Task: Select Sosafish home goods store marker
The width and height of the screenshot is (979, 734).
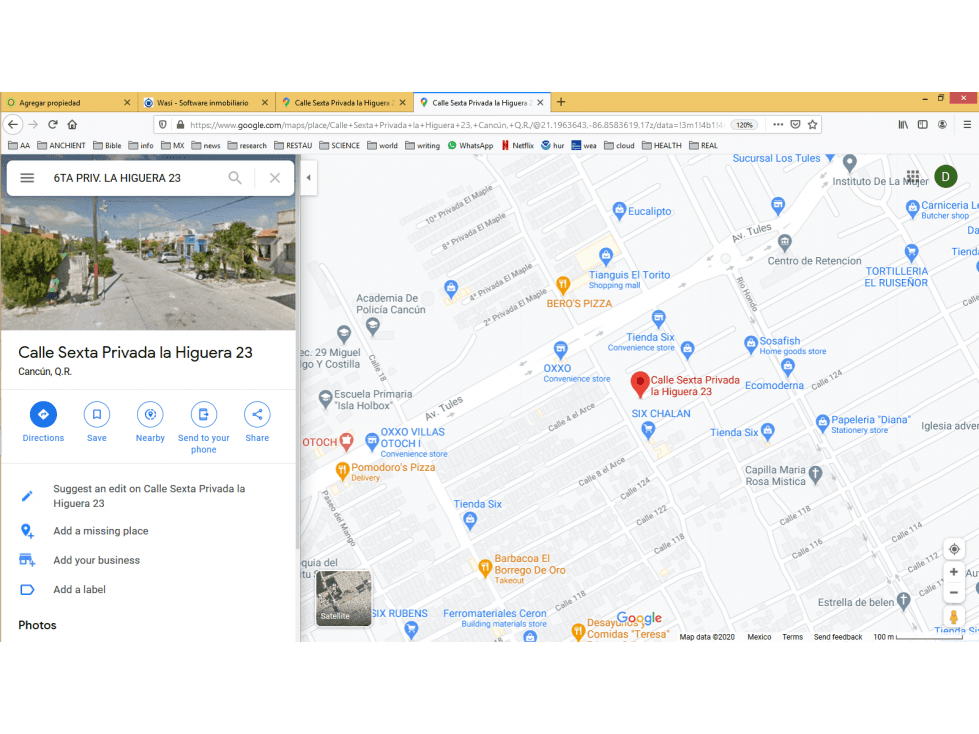Action: coord(750,344)
